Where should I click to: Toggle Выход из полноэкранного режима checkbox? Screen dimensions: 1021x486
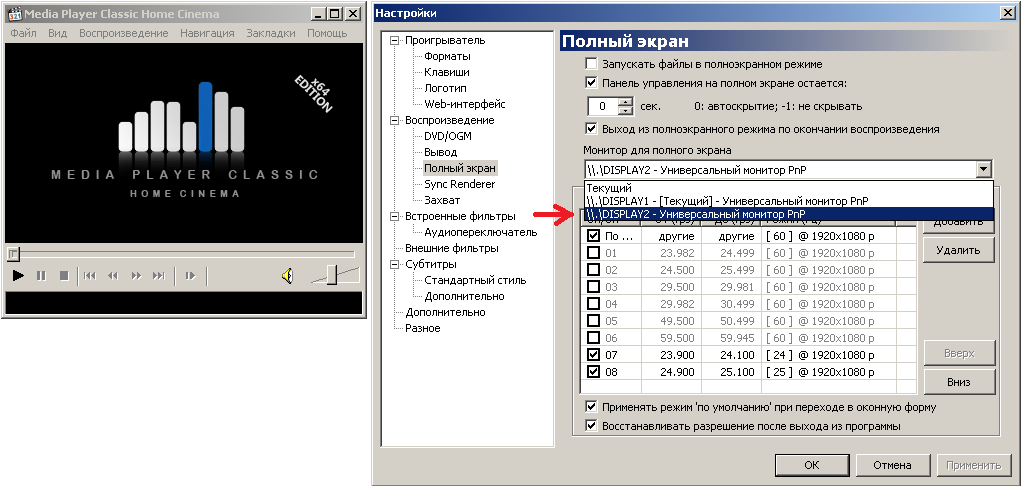[591, 129]
